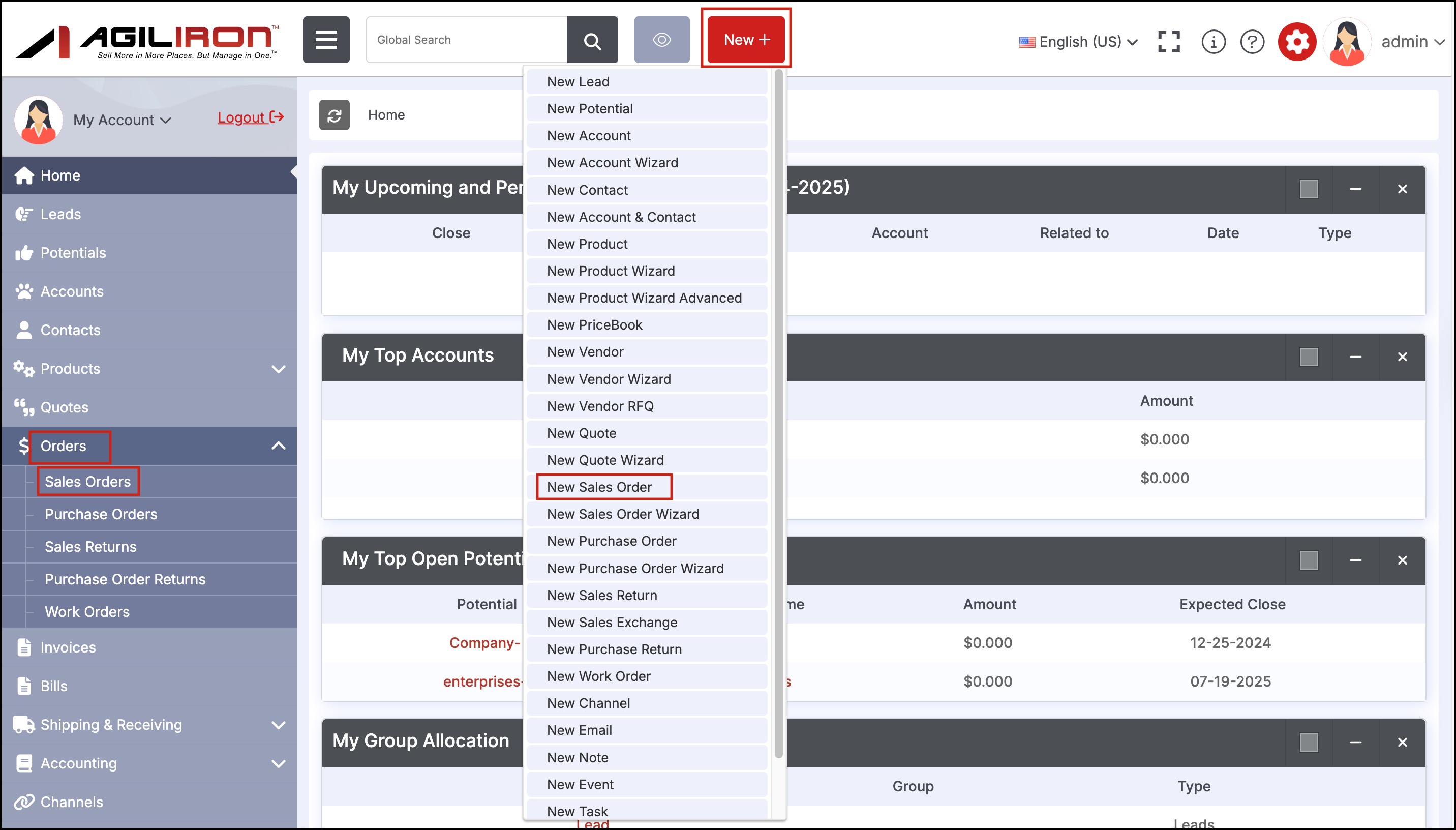Click the Home refresh icon
The width and height of the screenshot is (1456, 830).
[x=335, y=115]
